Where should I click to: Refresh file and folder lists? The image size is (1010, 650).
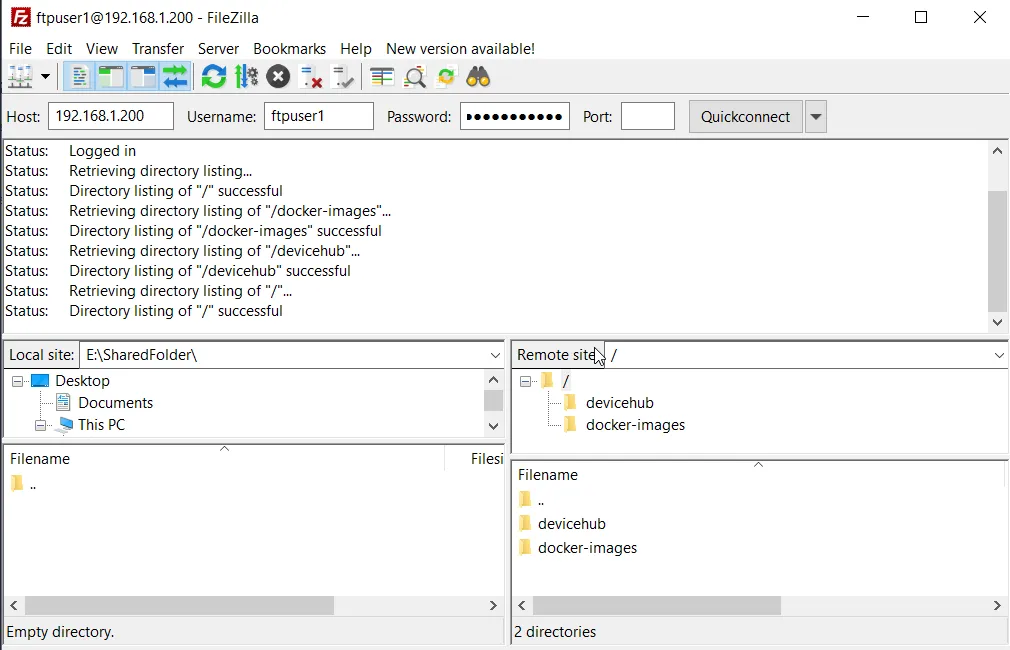(214, 77)
